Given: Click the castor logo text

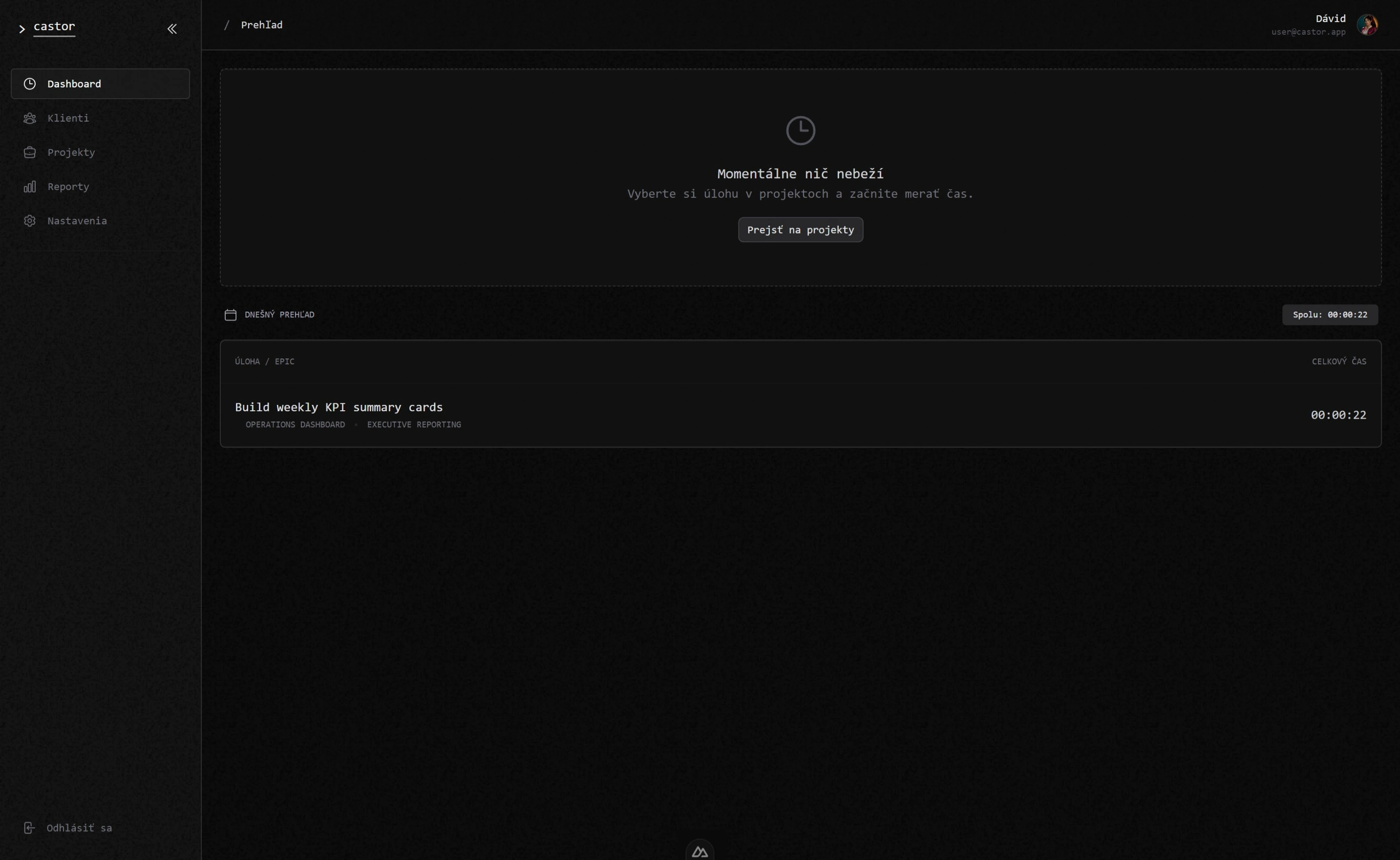Looking at the screenshot, I should click(54, 27).
